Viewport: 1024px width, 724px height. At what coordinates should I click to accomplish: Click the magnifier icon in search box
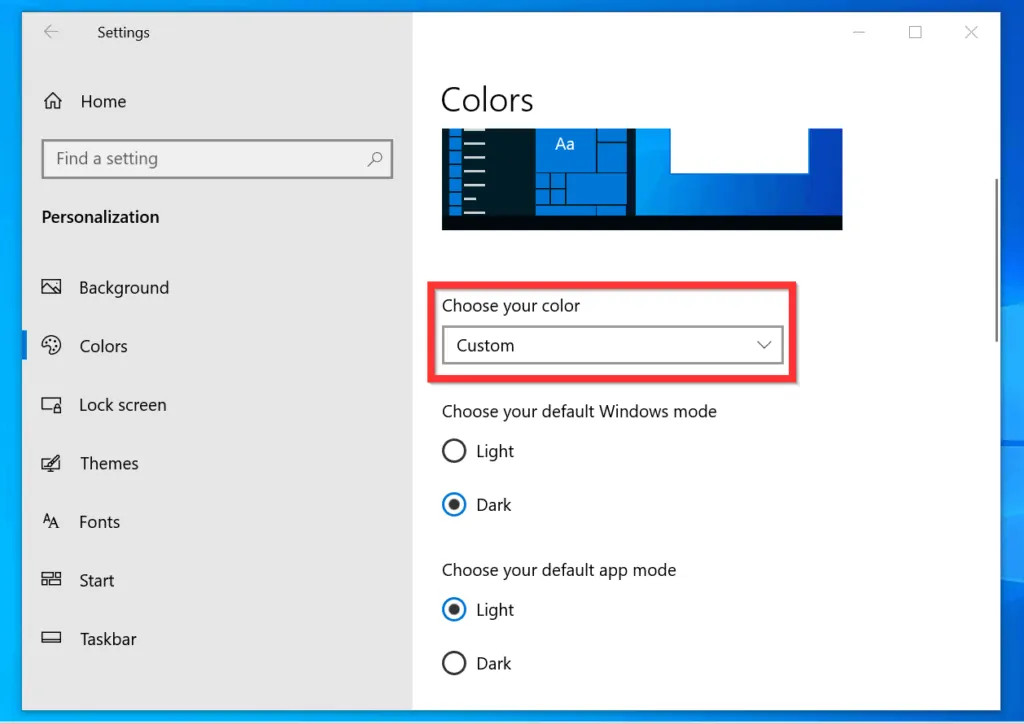(x=375, y=159)
